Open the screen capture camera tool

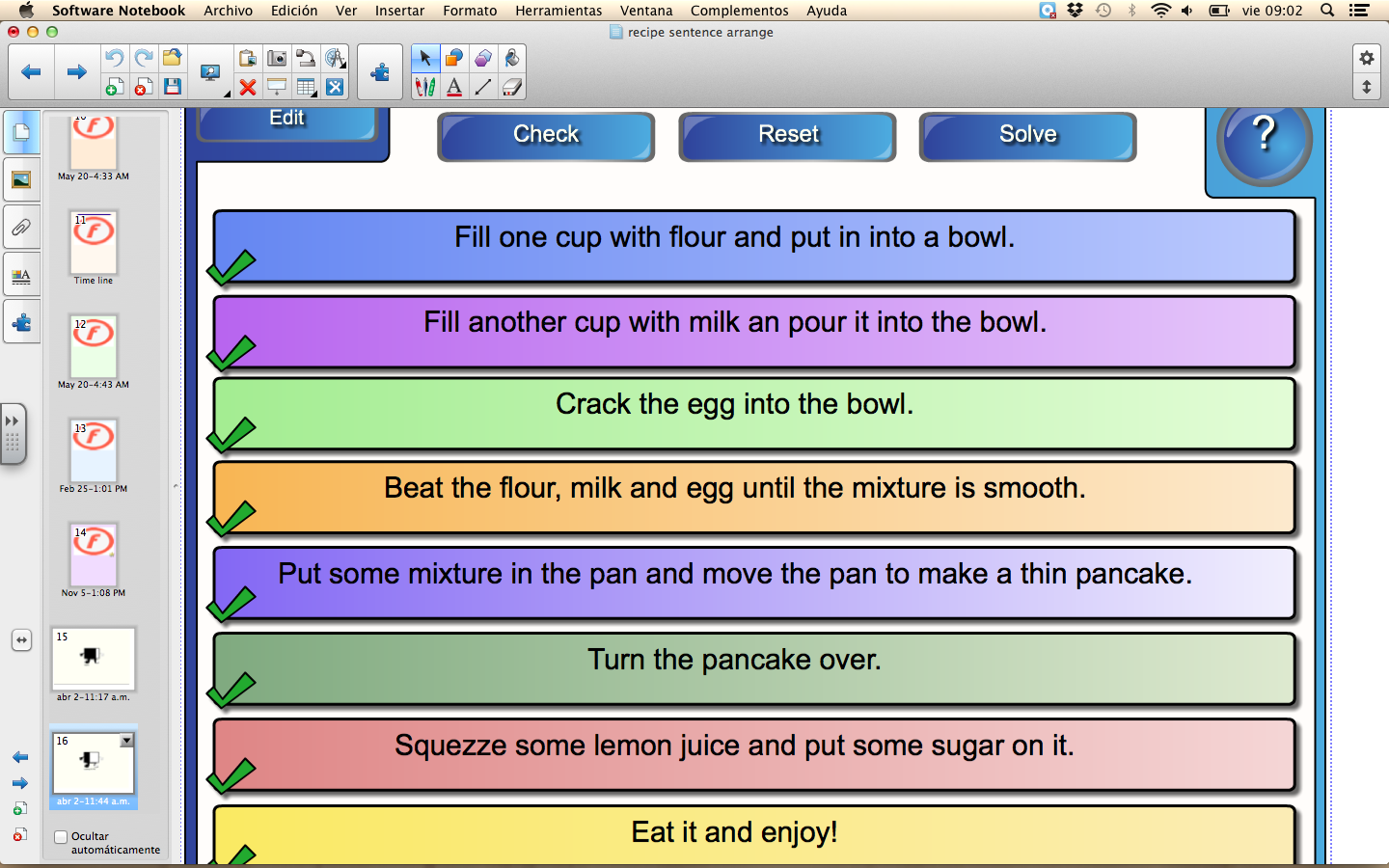click(277, 58)
